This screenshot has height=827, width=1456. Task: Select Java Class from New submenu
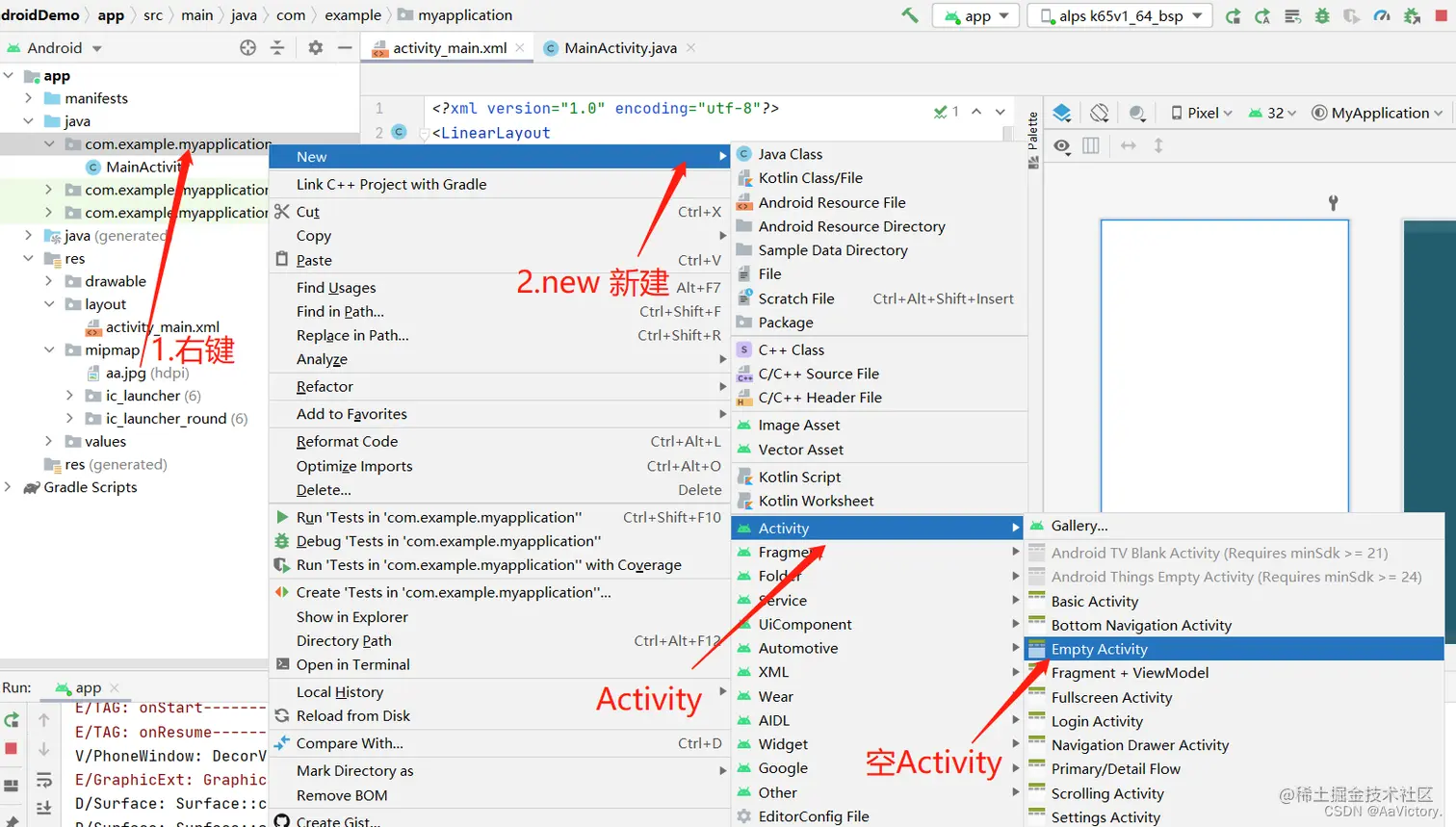878,154
